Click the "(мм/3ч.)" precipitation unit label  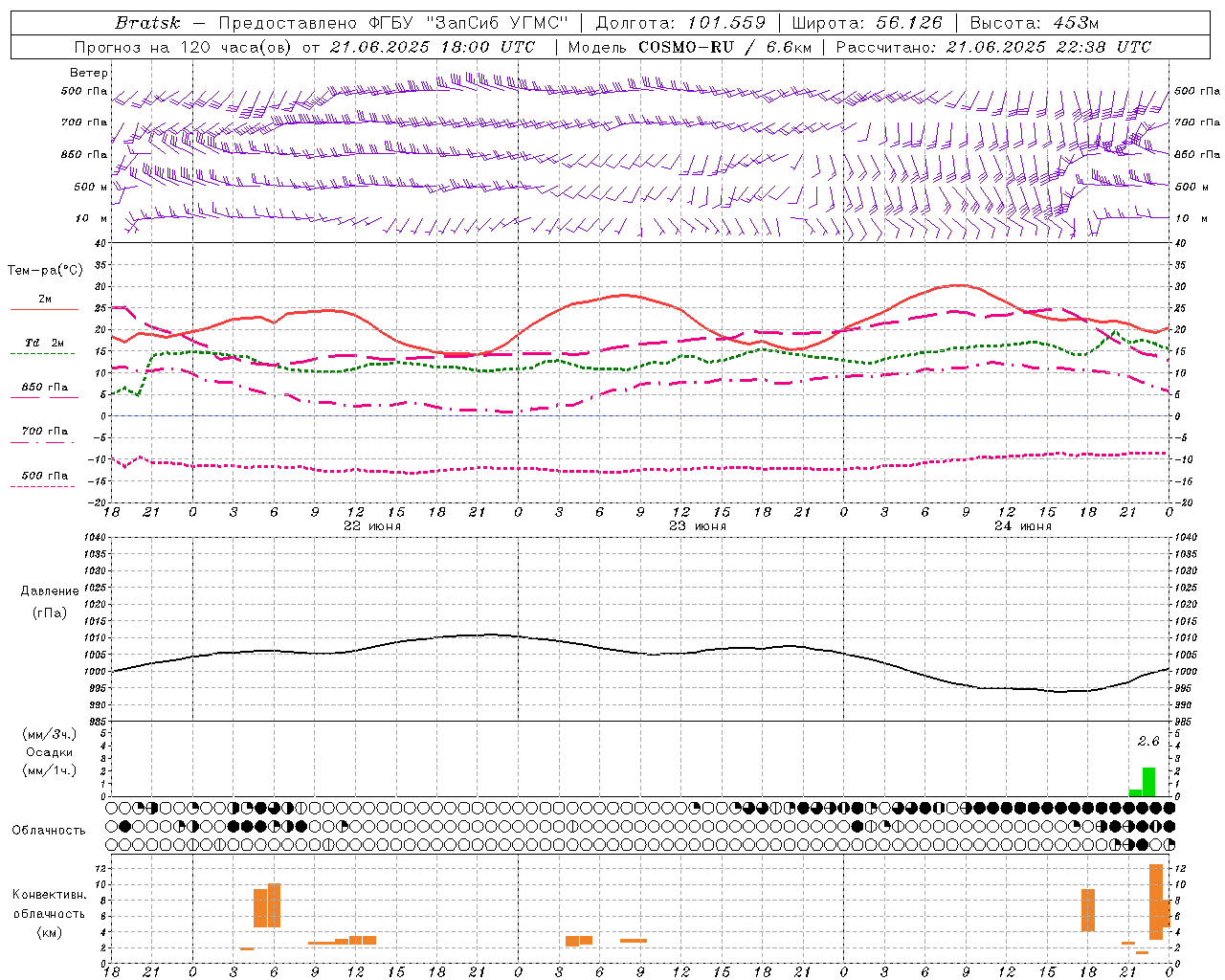[x=50, y=734]
